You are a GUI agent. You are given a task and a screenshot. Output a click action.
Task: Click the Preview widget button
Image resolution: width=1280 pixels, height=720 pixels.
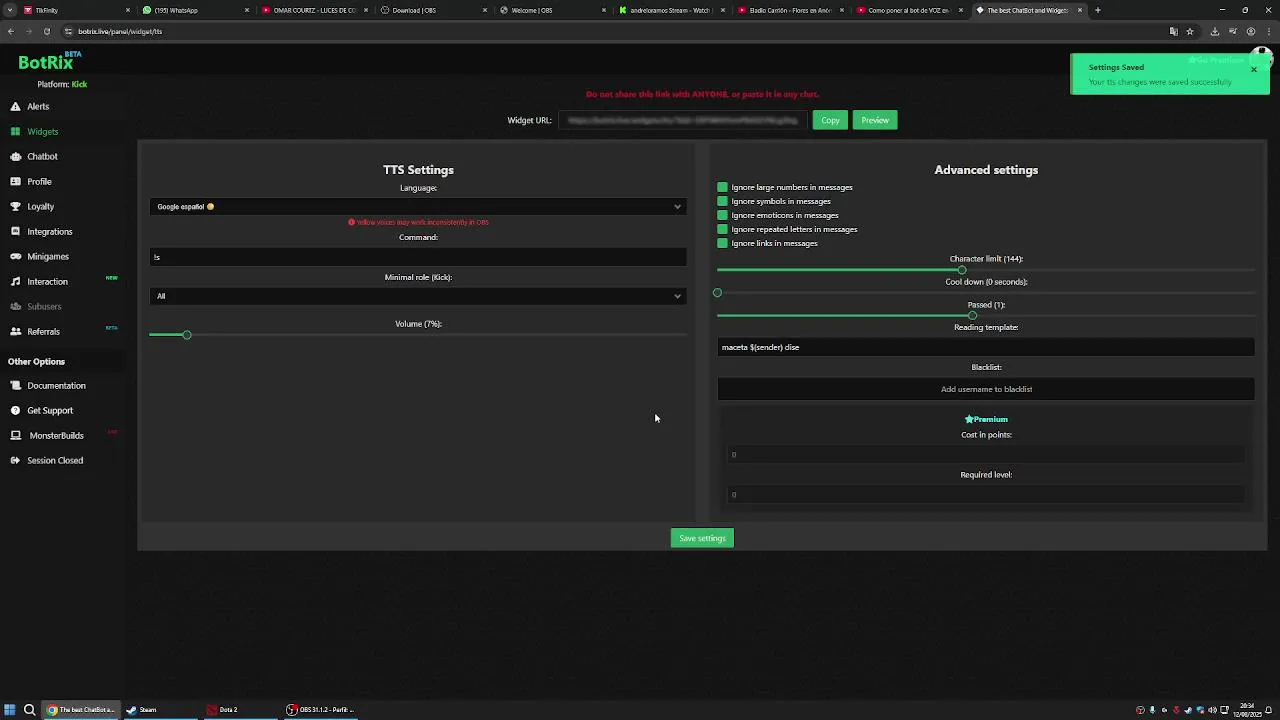point(875,120)
